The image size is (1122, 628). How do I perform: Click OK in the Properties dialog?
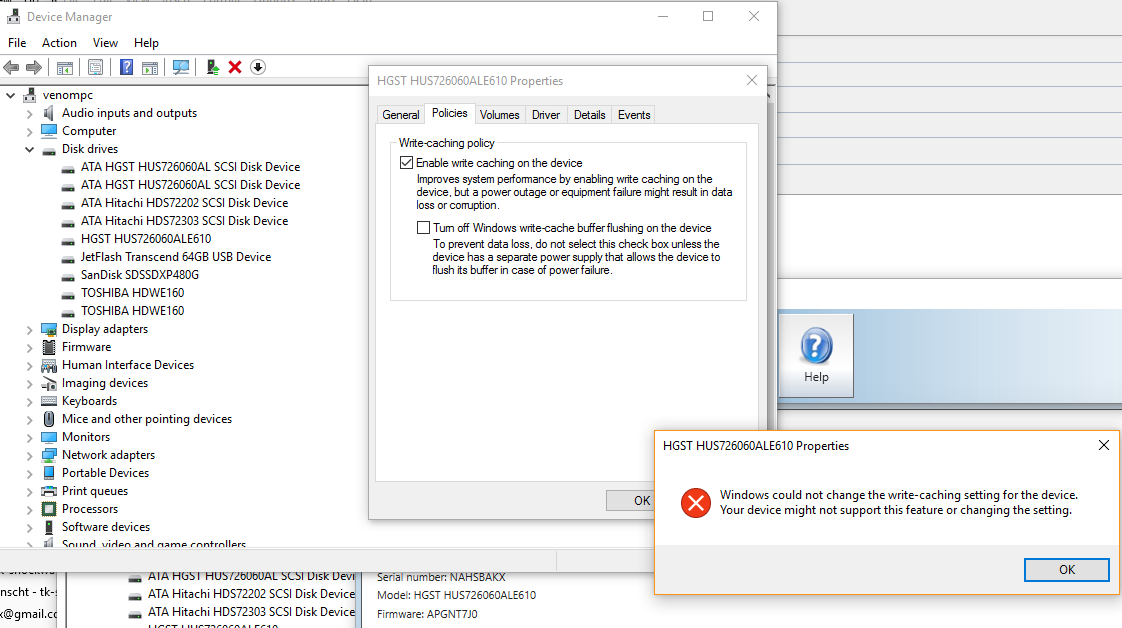coord(630,501)
